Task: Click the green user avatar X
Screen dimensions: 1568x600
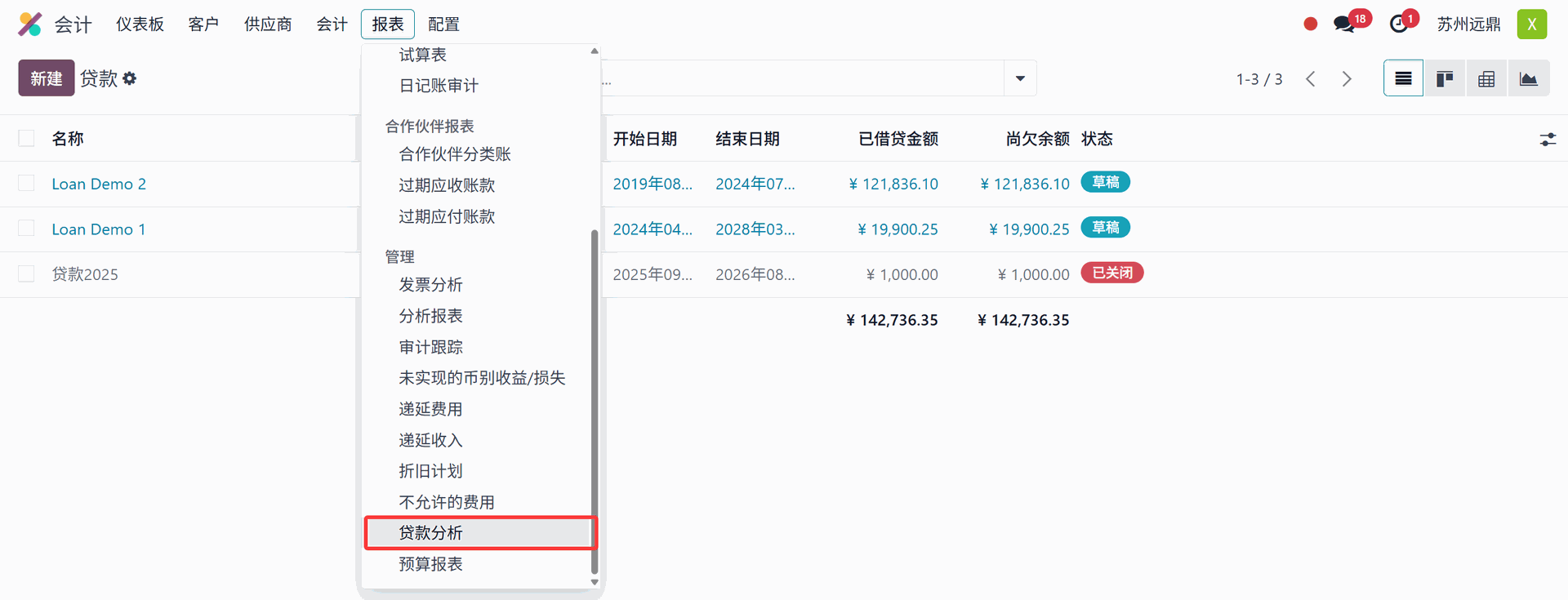Action: [1531, 24]
